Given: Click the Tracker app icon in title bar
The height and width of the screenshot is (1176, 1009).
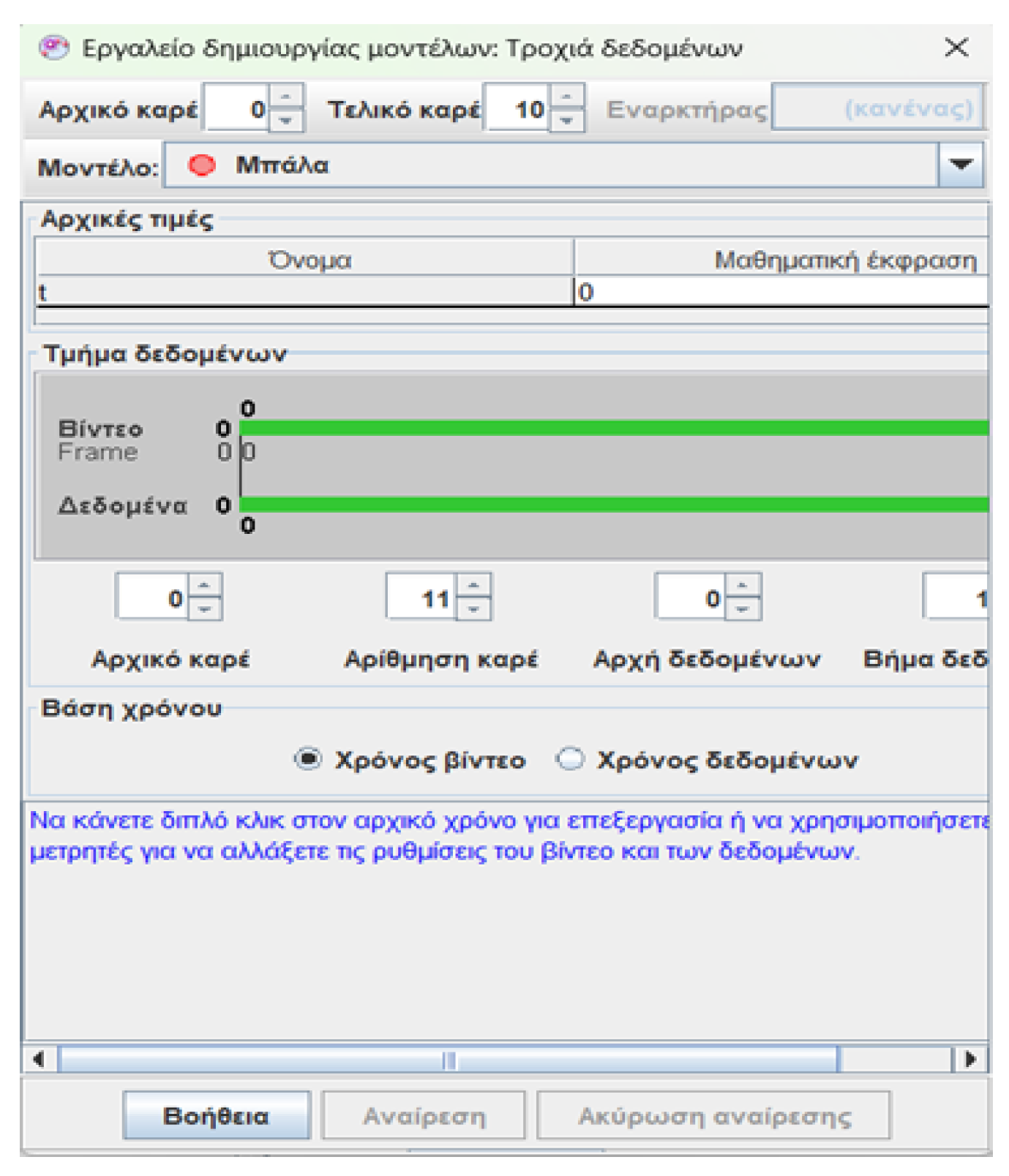Looking at the screenshot, I should [x=53, y=48].
